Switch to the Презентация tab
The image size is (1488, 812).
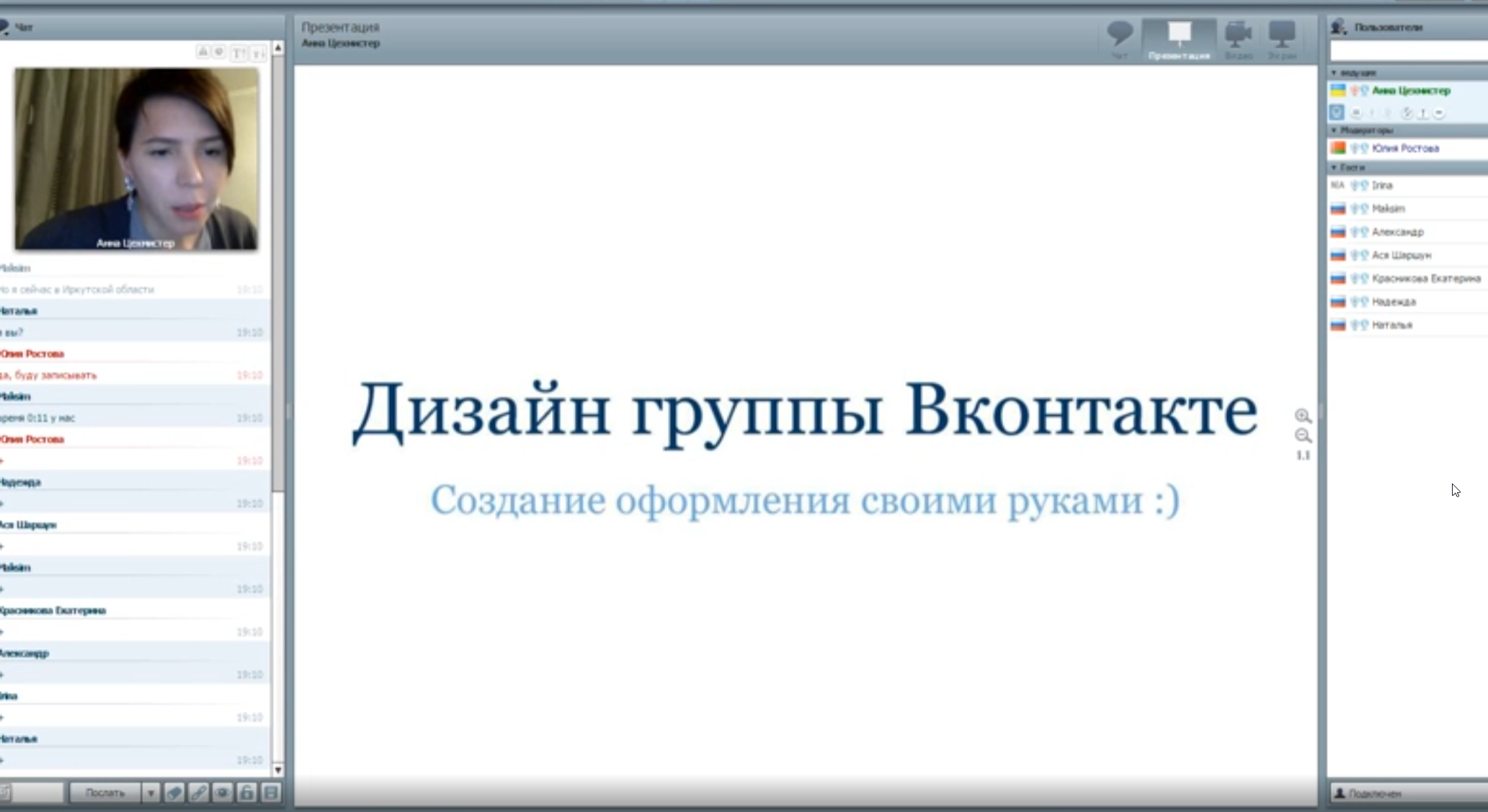(x=1179, y=34)
